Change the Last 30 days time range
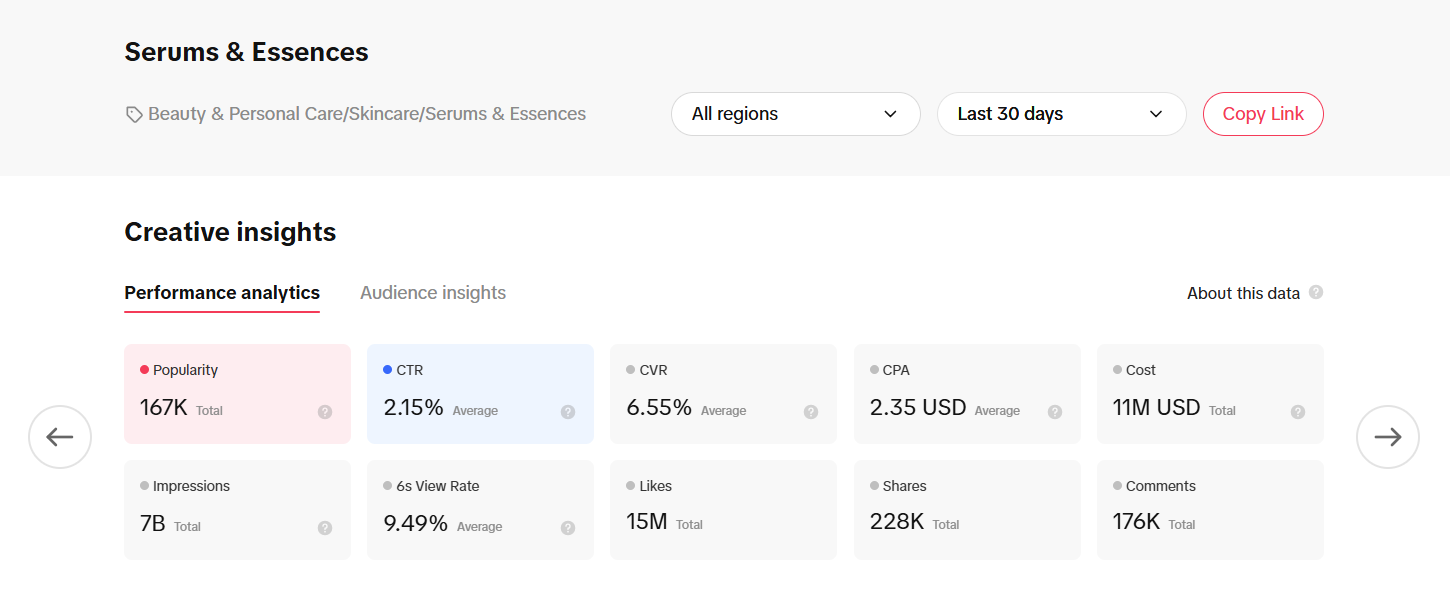The image size is (1450, 602). (x=1061, y=113)
